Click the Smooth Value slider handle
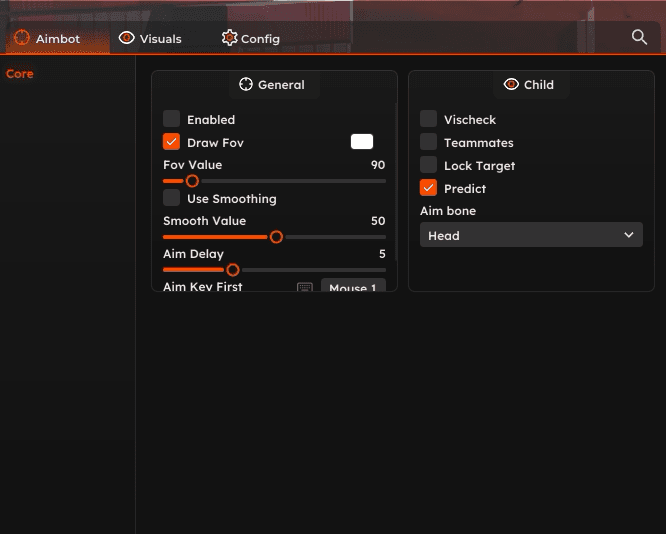 tap(276, 237)
